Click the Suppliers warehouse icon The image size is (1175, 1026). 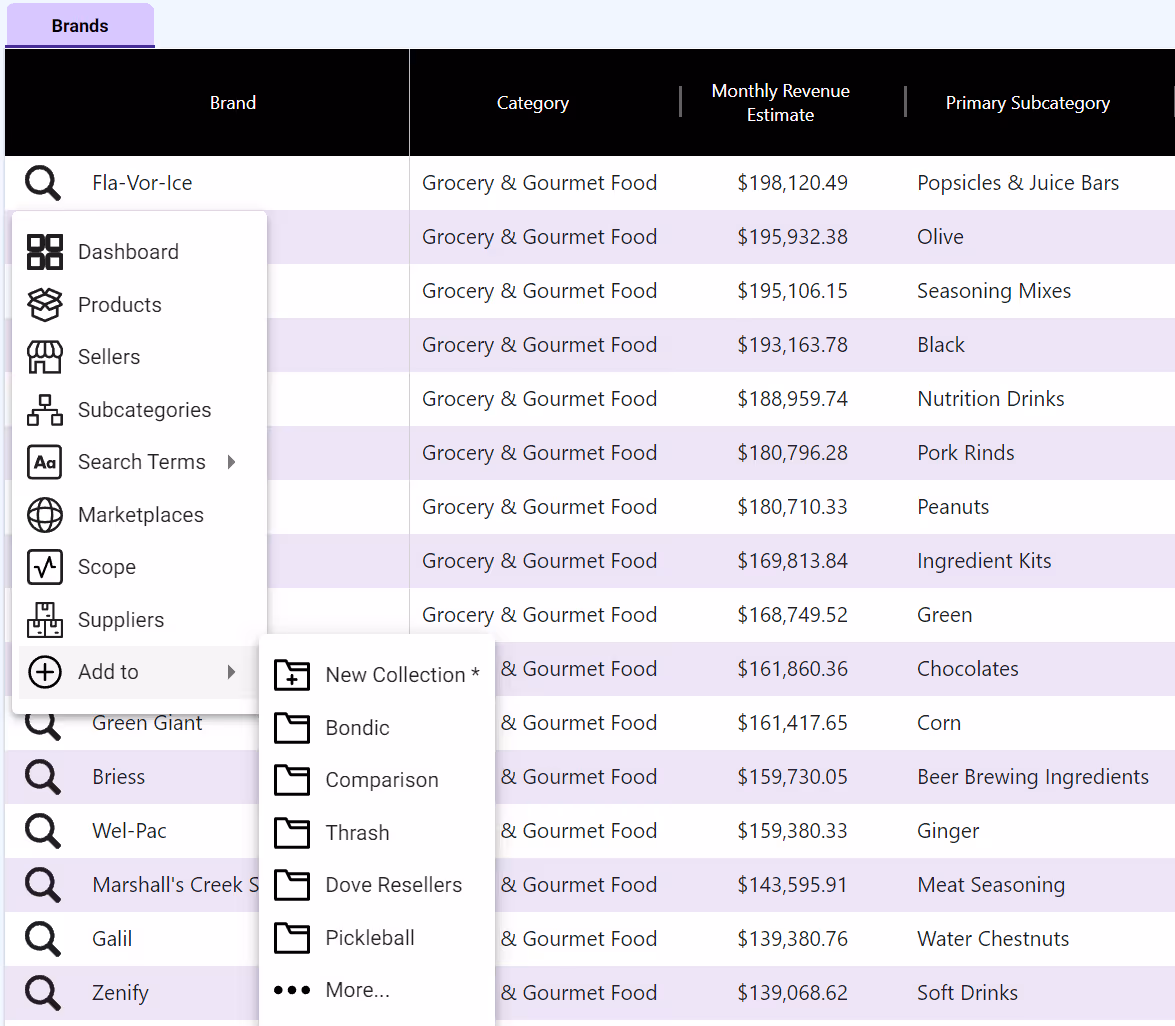point(45,619)
